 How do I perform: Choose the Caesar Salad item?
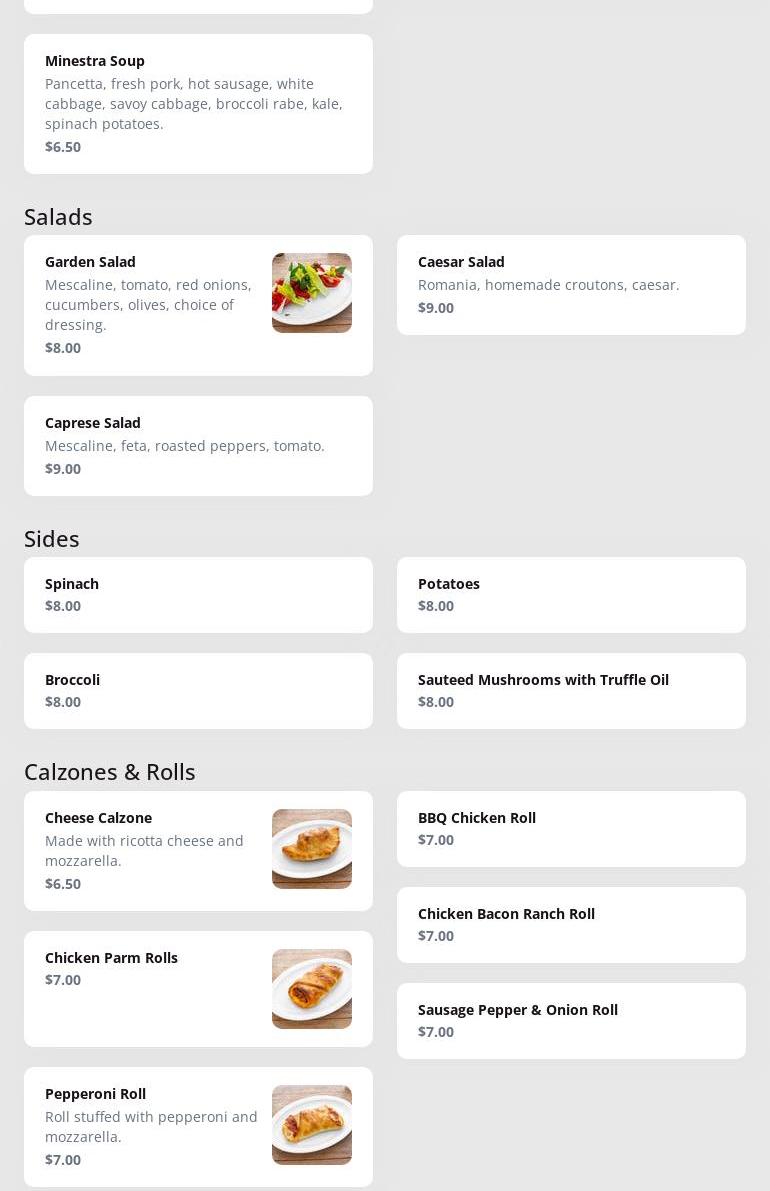[570, 285]
